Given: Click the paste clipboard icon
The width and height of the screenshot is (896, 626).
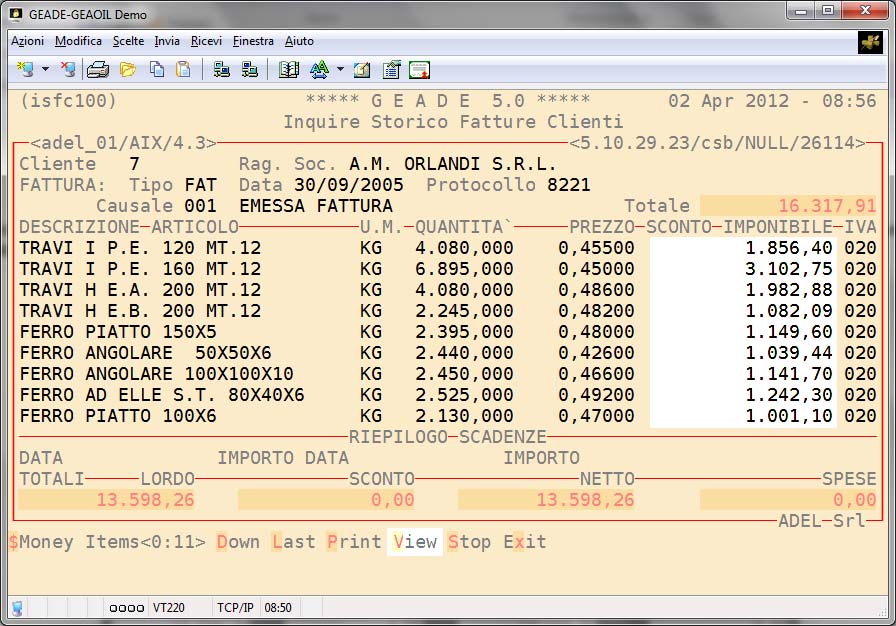Looking at the screenshot, I should click(x=183, y=70).
